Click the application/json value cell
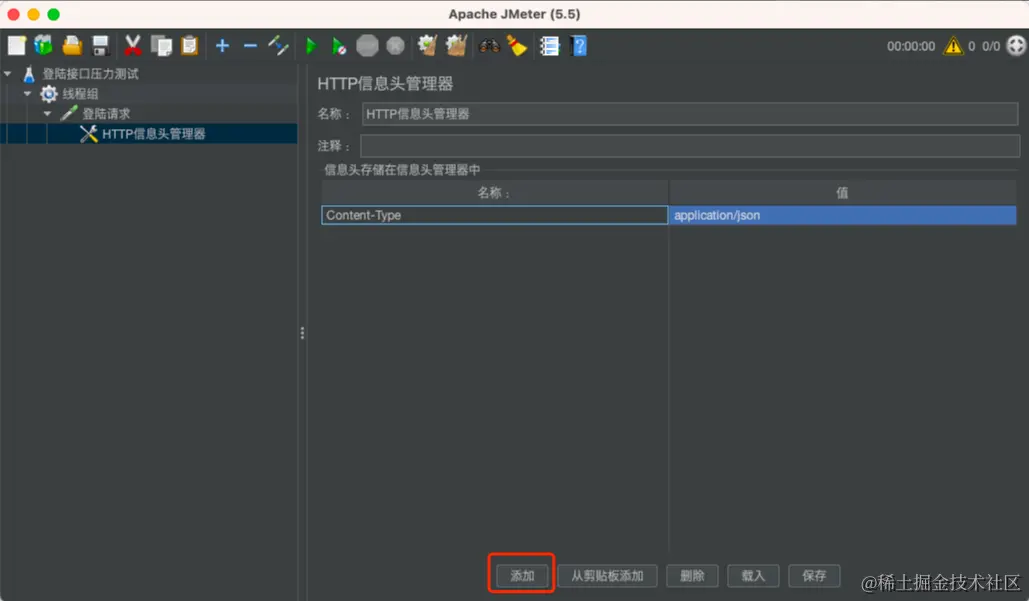 [843, 215]
